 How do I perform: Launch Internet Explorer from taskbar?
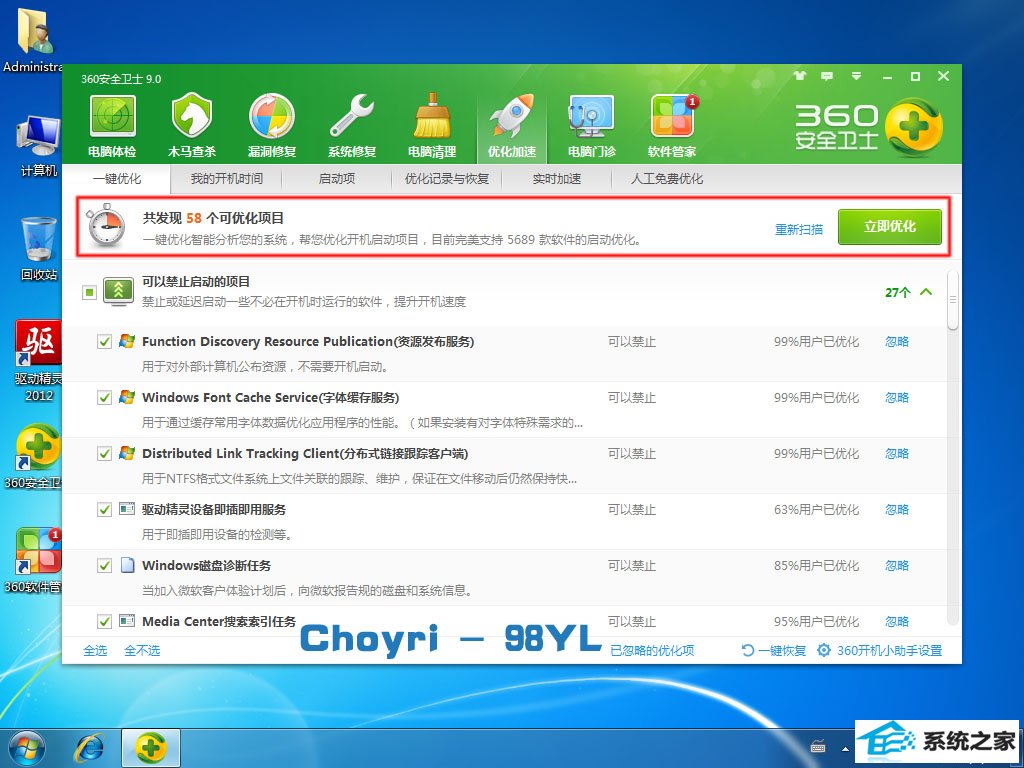point(89,748)
